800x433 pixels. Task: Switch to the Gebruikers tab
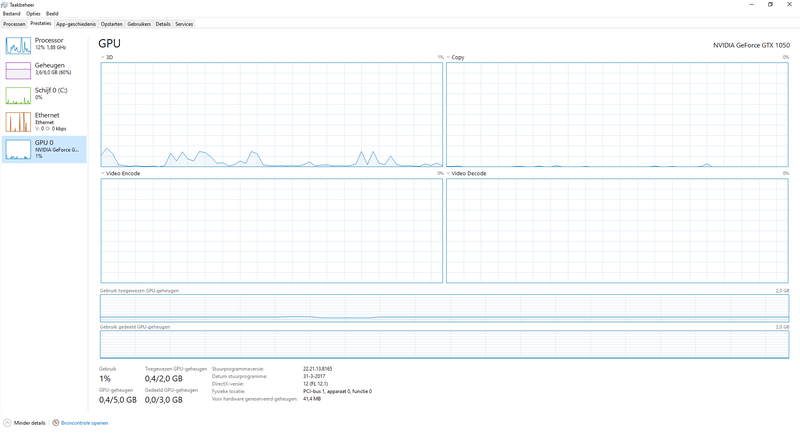click(139, 24)
